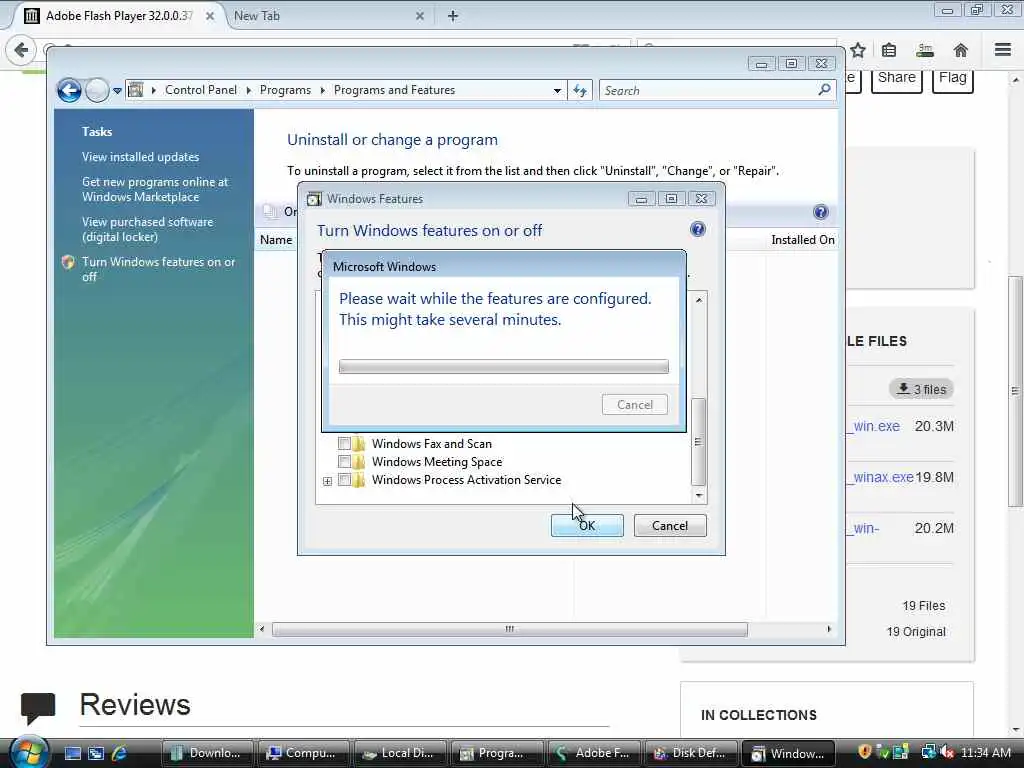This screenshot has height=768, width=1024.
Task: Click the Windows Fax and Scan folder icon
Action: pos(359,444)
